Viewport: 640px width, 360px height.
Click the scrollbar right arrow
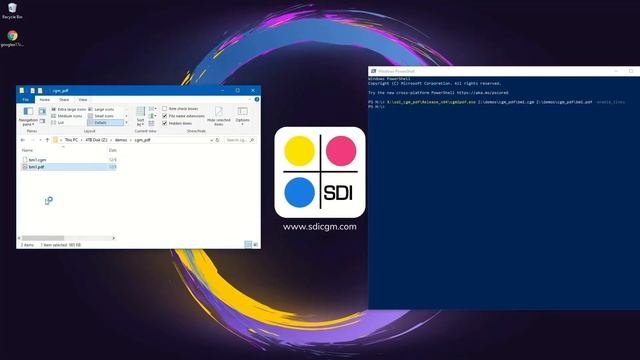coord(113,238)
